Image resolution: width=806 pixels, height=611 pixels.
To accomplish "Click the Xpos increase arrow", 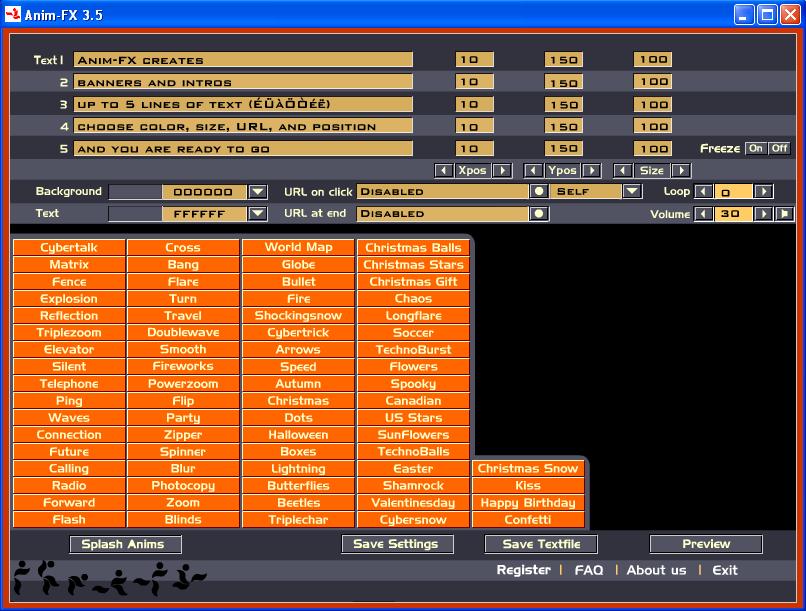I will coord(502,171).
